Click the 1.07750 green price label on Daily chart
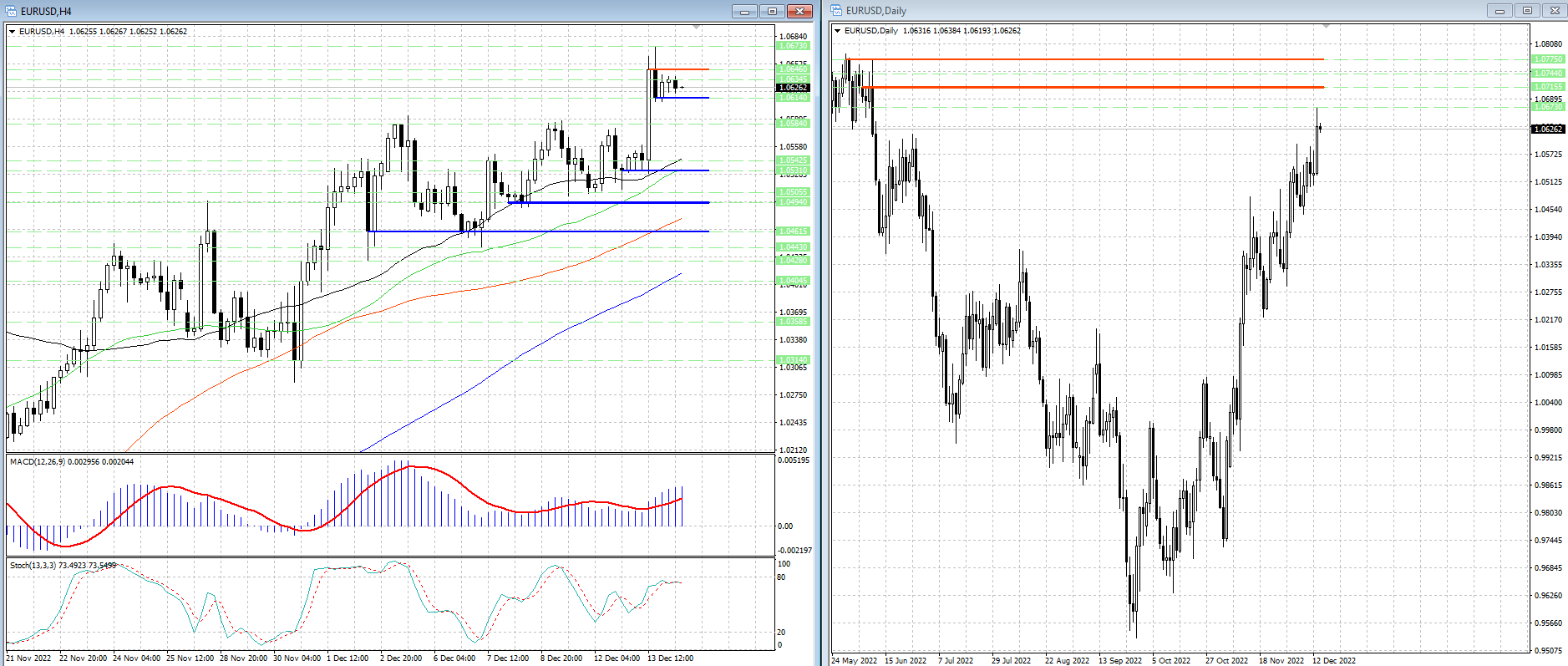1568x666 pixels. (1548, 59)
